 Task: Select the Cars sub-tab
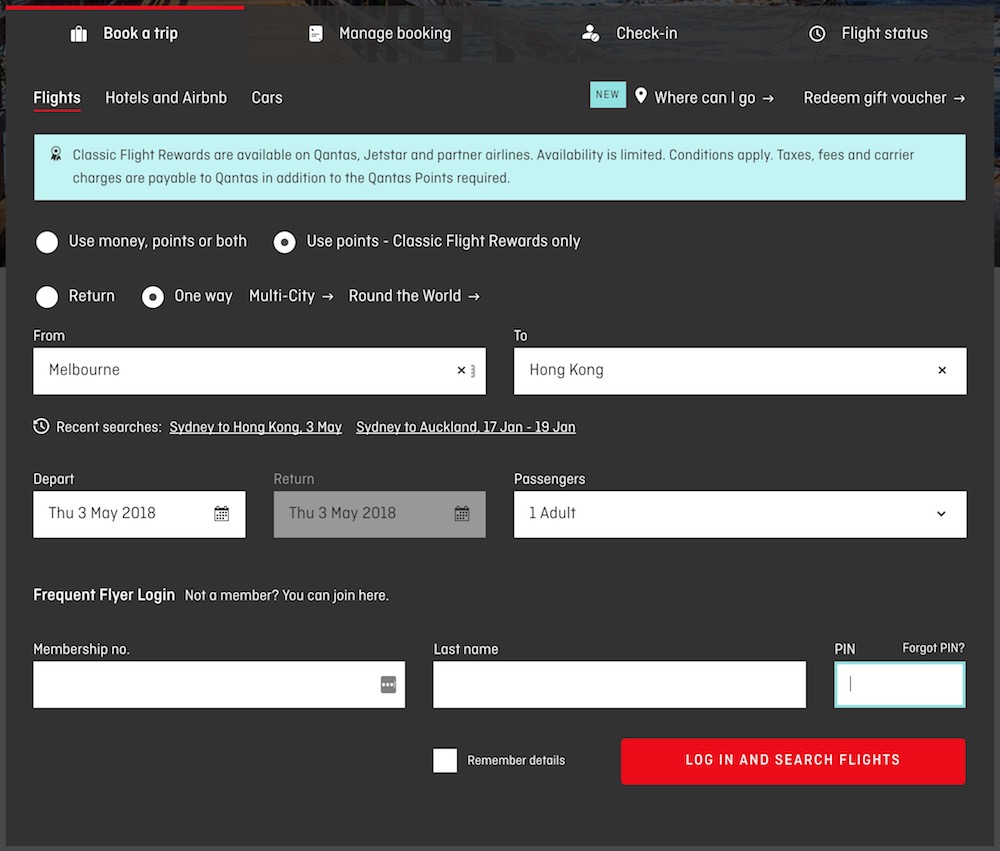(267, 98)
